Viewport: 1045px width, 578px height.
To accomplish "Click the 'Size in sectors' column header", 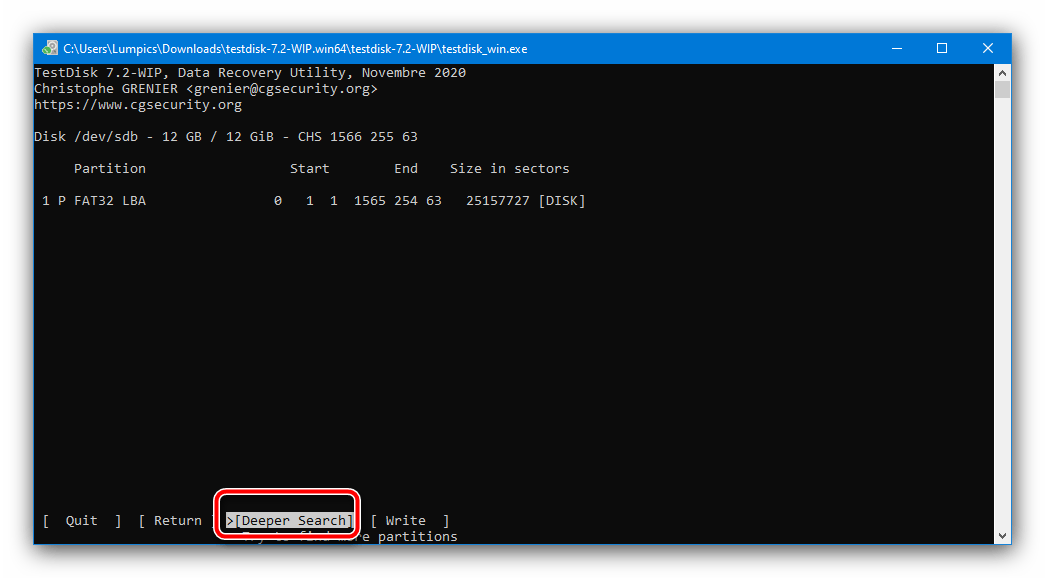I will click(509, 169).
